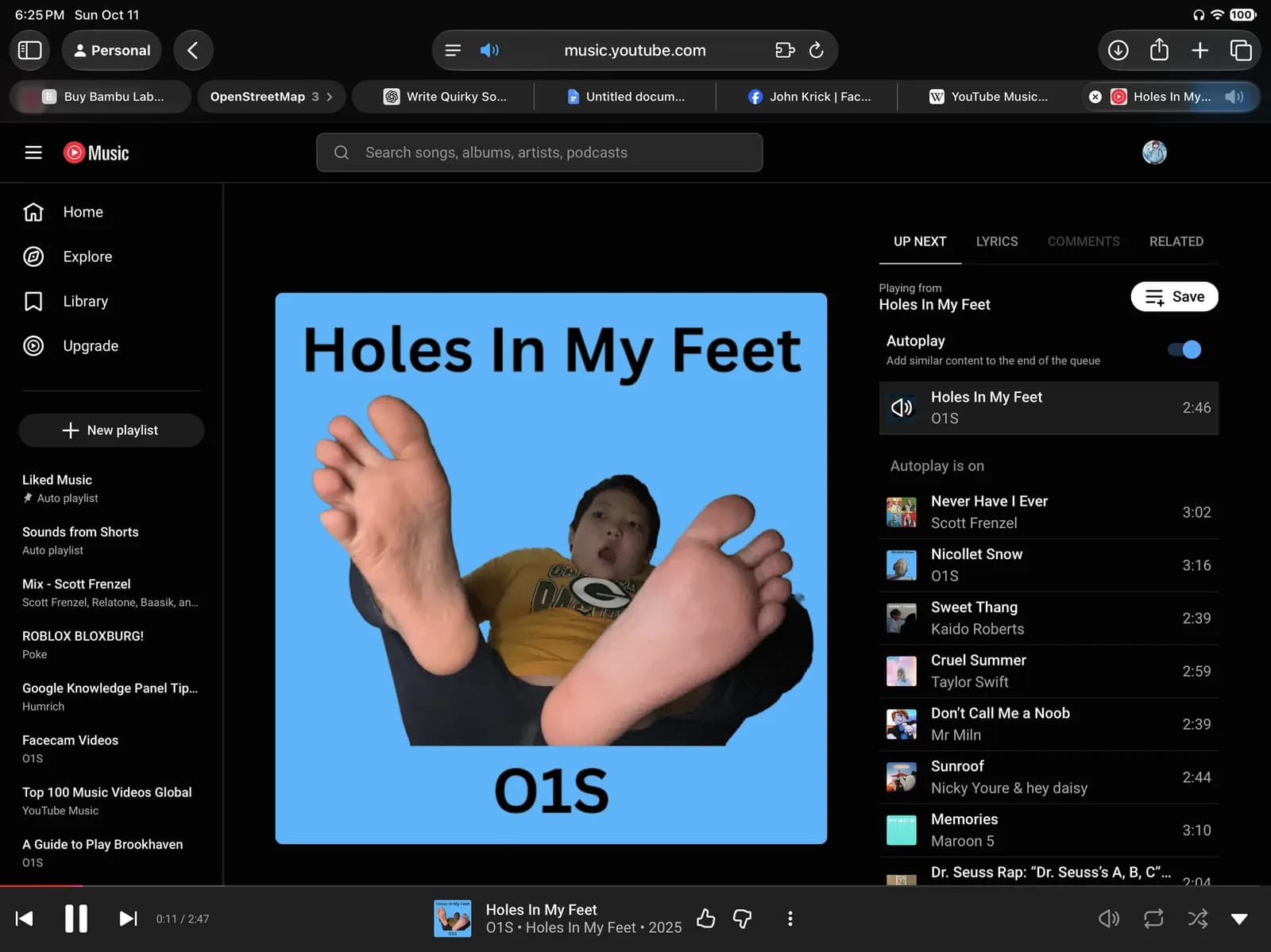Skip to the next track
The width and height of the screenshot is (1271, 952).
128,919
